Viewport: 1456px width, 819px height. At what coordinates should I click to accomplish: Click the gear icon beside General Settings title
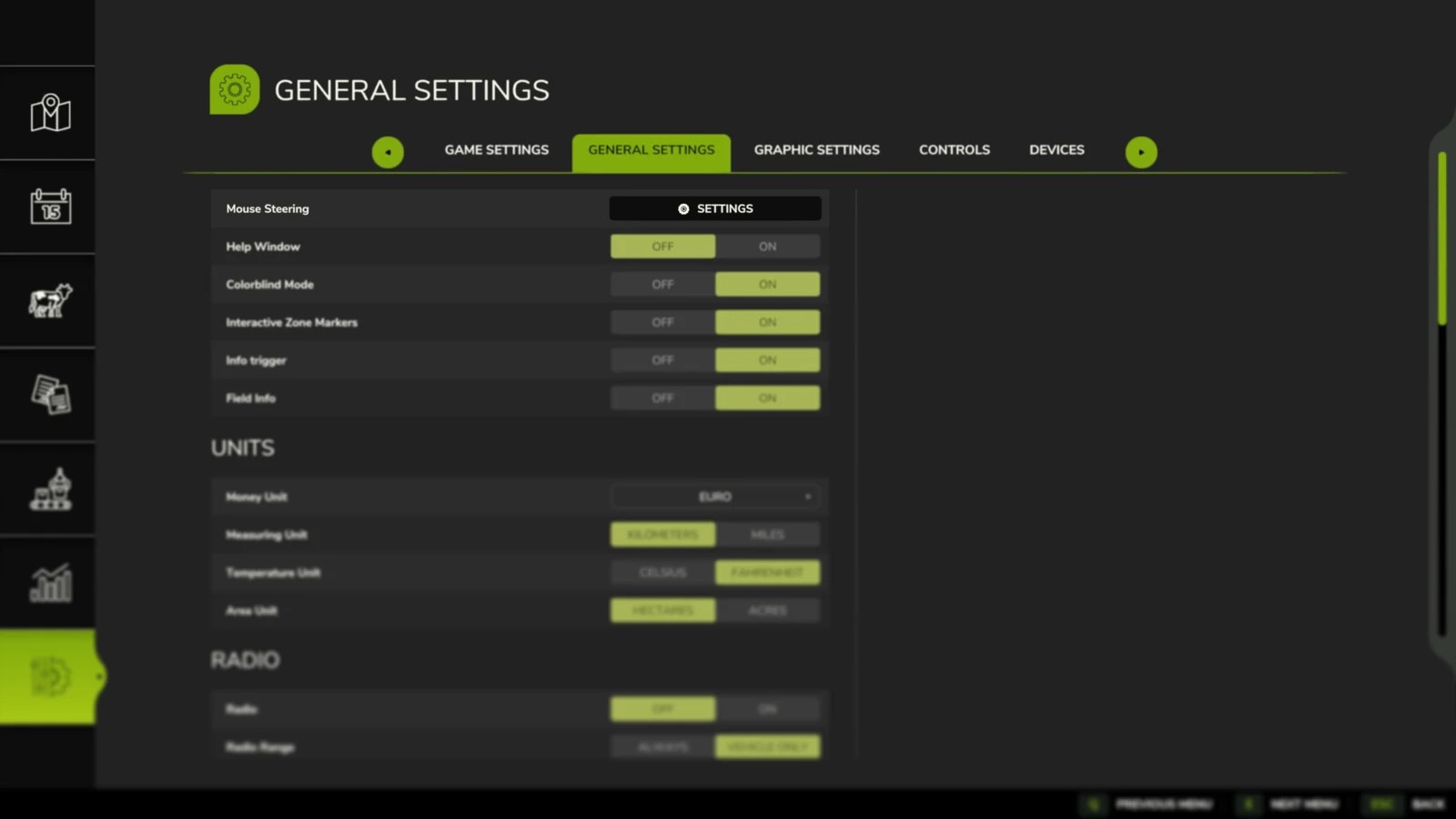(x=234, y=89)
